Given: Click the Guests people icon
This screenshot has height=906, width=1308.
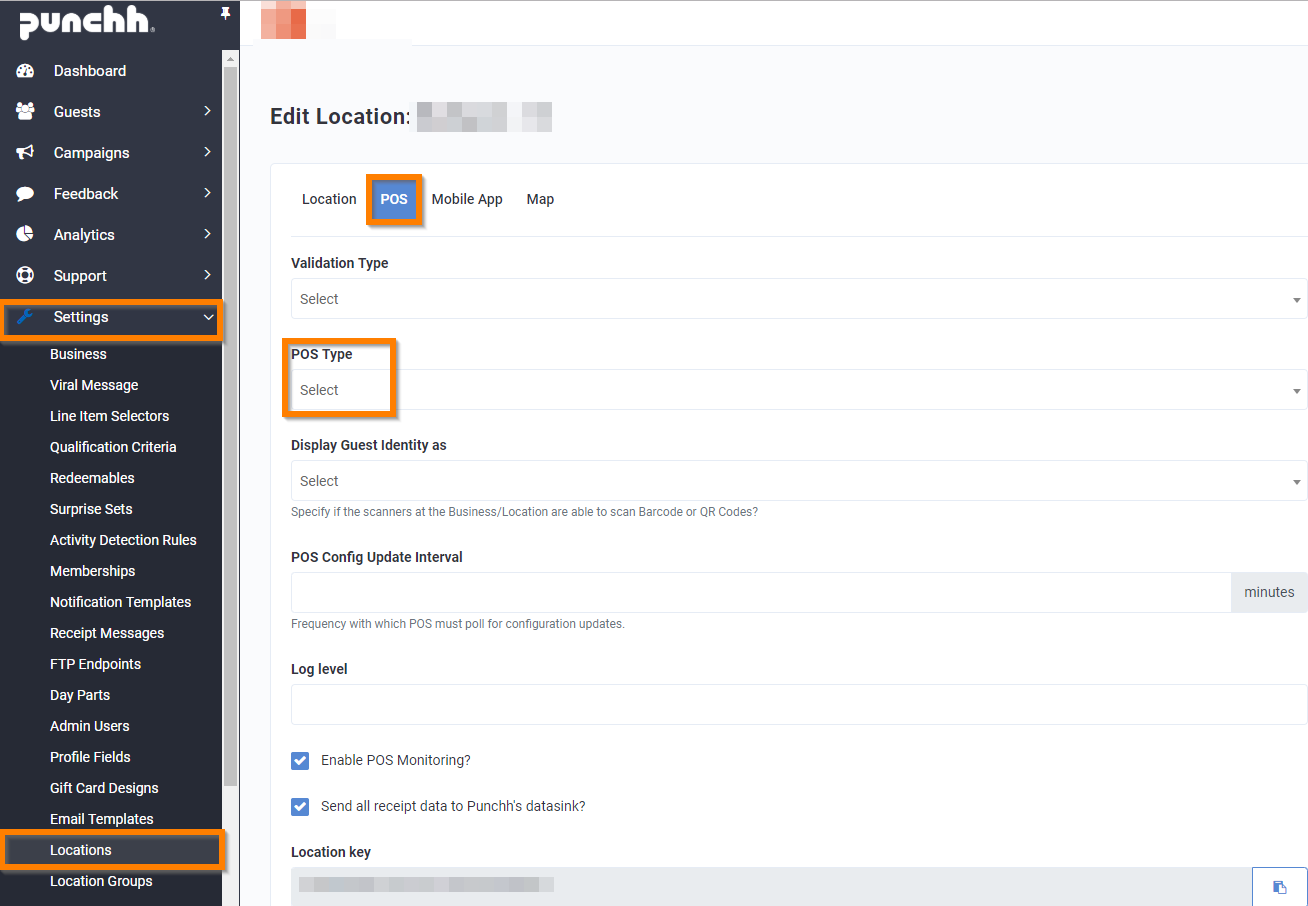Looking at the screenshot, I should point(26,112).
